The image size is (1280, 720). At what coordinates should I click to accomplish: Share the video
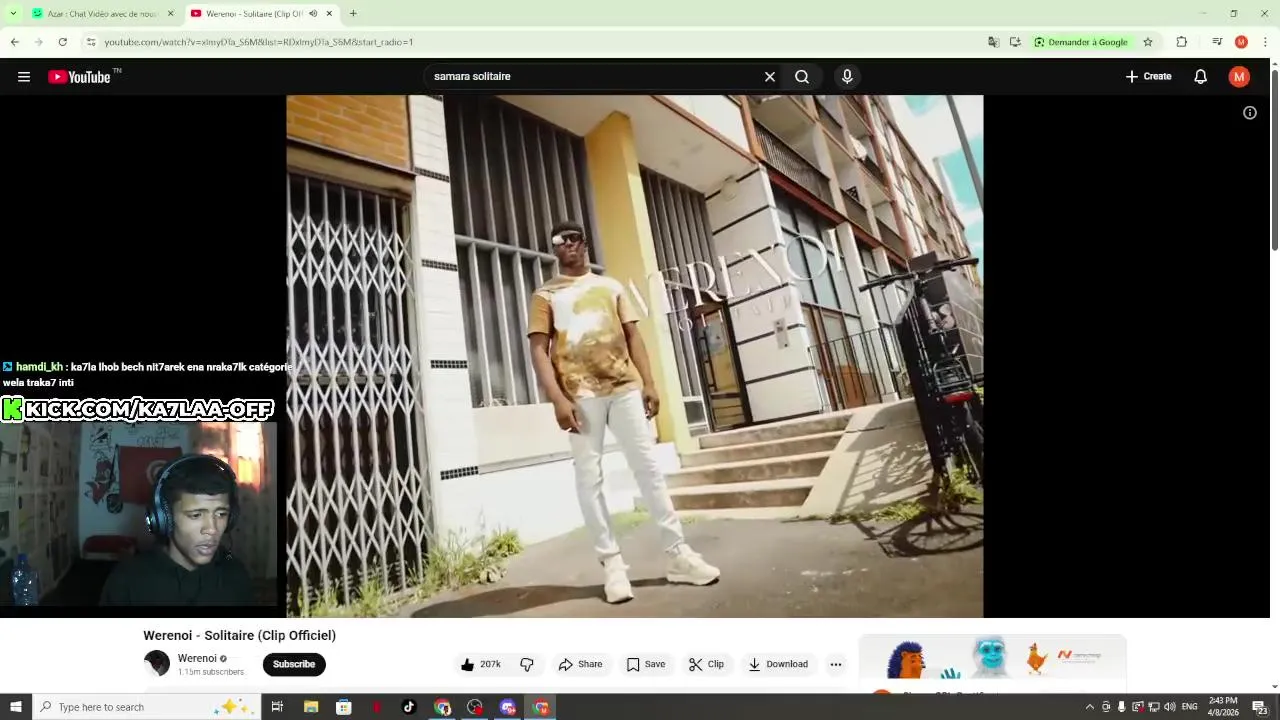pos(581,664)
